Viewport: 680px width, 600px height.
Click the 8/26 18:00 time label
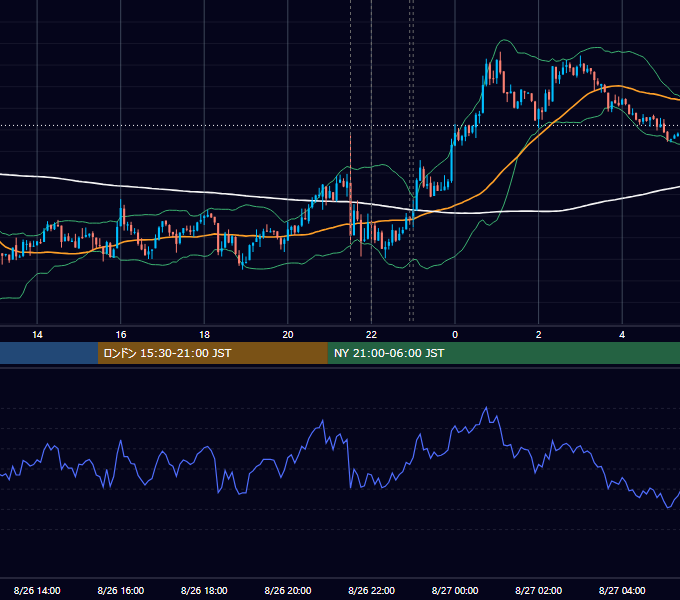[x=204, y=590]
